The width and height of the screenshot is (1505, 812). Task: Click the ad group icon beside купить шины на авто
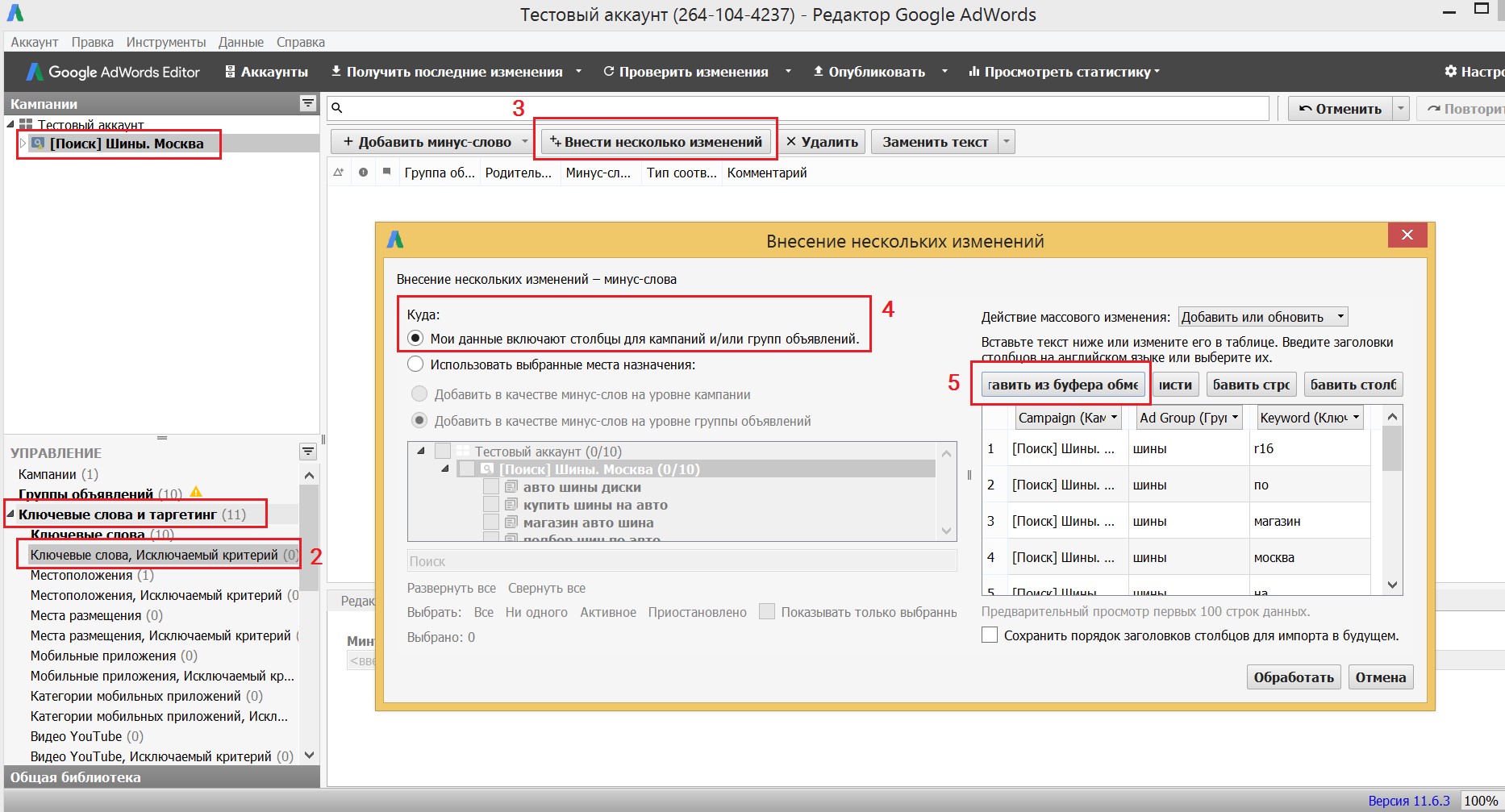[511, 505]
